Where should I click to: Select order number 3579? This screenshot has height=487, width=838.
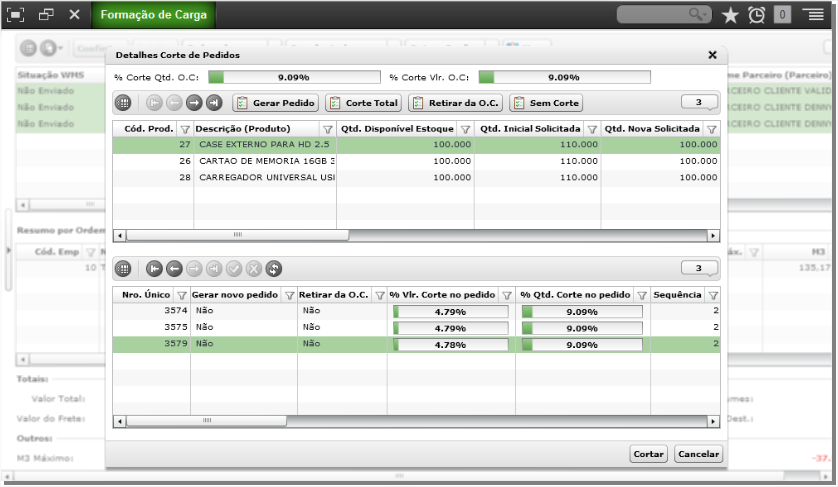click(175, 344)
